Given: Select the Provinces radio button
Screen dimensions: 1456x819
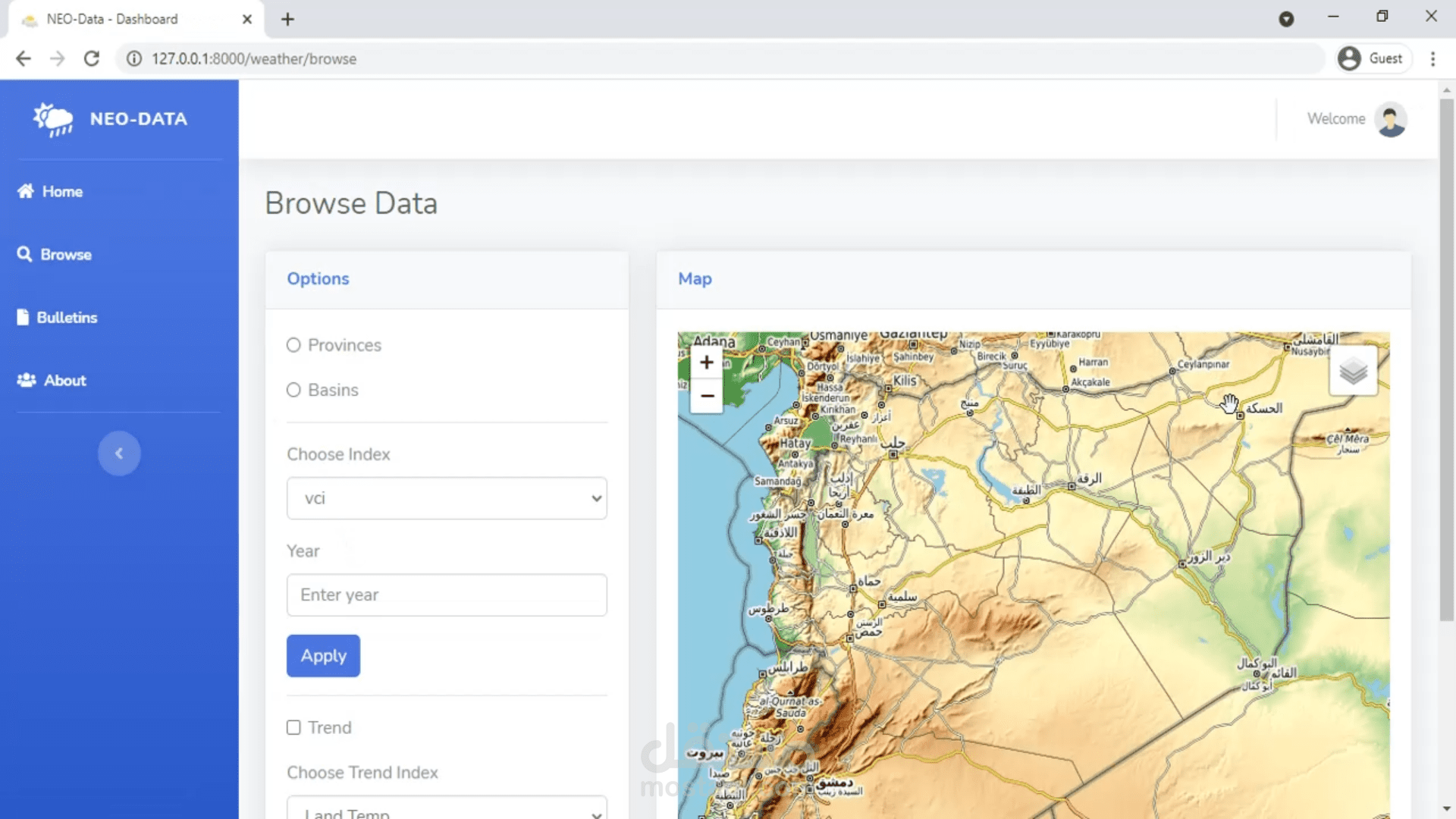Looking at the screenshot, I should pyautogui.click(x=293, y=345).
